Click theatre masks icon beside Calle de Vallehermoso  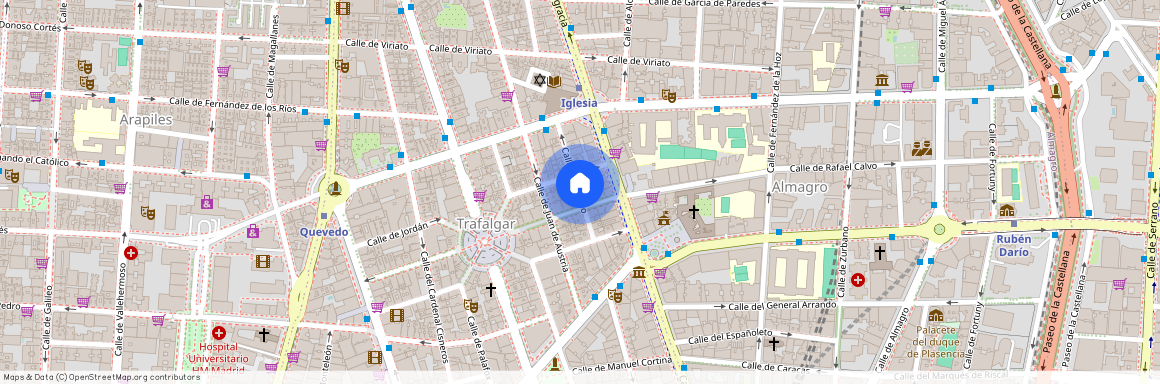click(148, 212)
